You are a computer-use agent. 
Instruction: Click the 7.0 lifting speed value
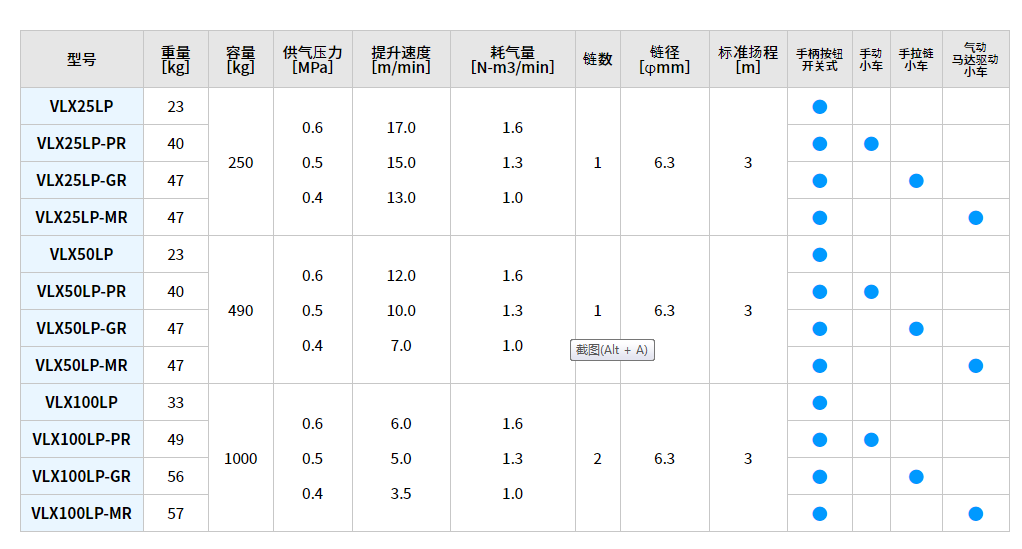[x=401, y=346]
